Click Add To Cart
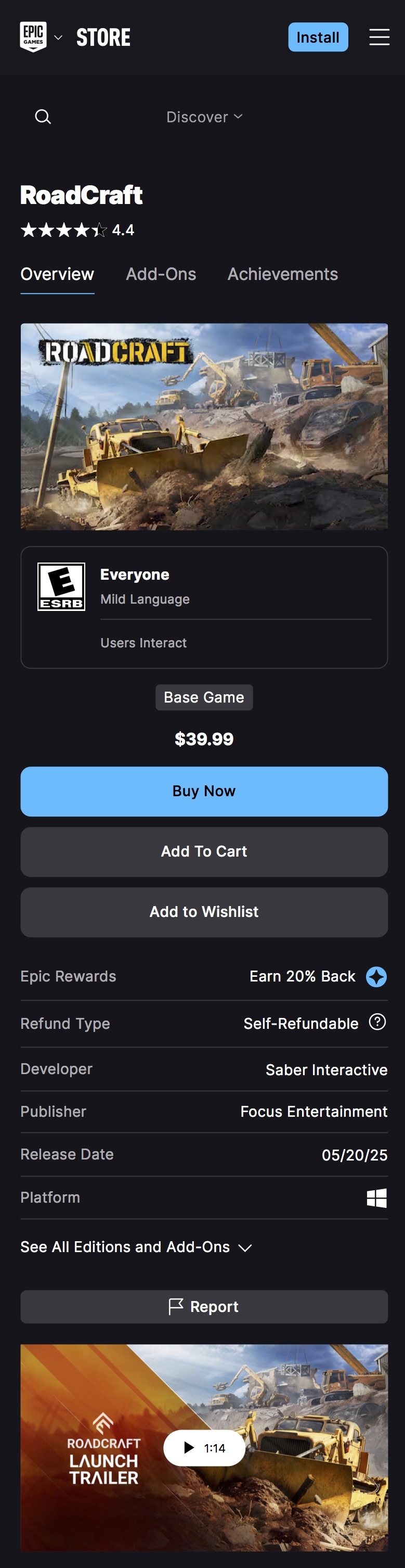405x1568 pixels. pos(204,851)
